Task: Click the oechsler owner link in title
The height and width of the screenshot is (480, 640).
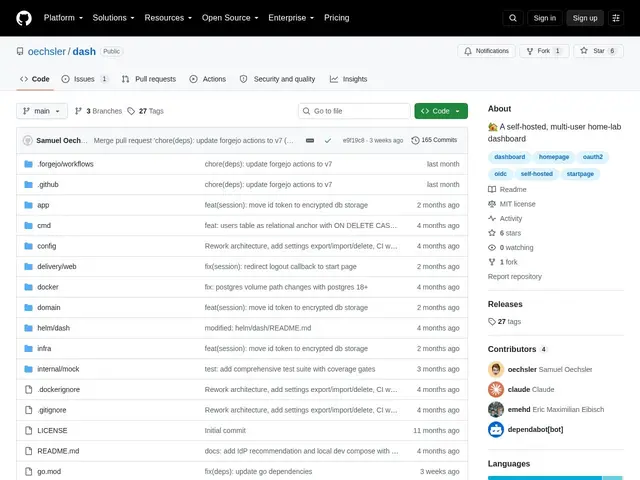Action: (x=47, y=51)
